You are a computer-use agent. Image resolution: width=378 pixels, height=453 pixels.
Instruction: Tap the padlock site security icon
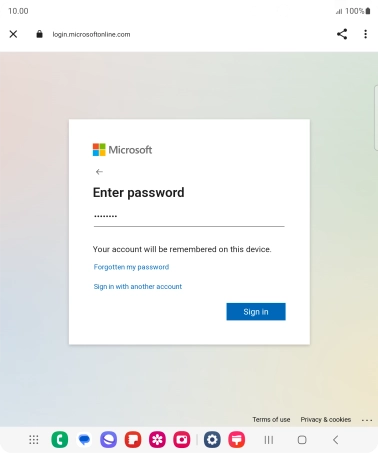point(39,34)
